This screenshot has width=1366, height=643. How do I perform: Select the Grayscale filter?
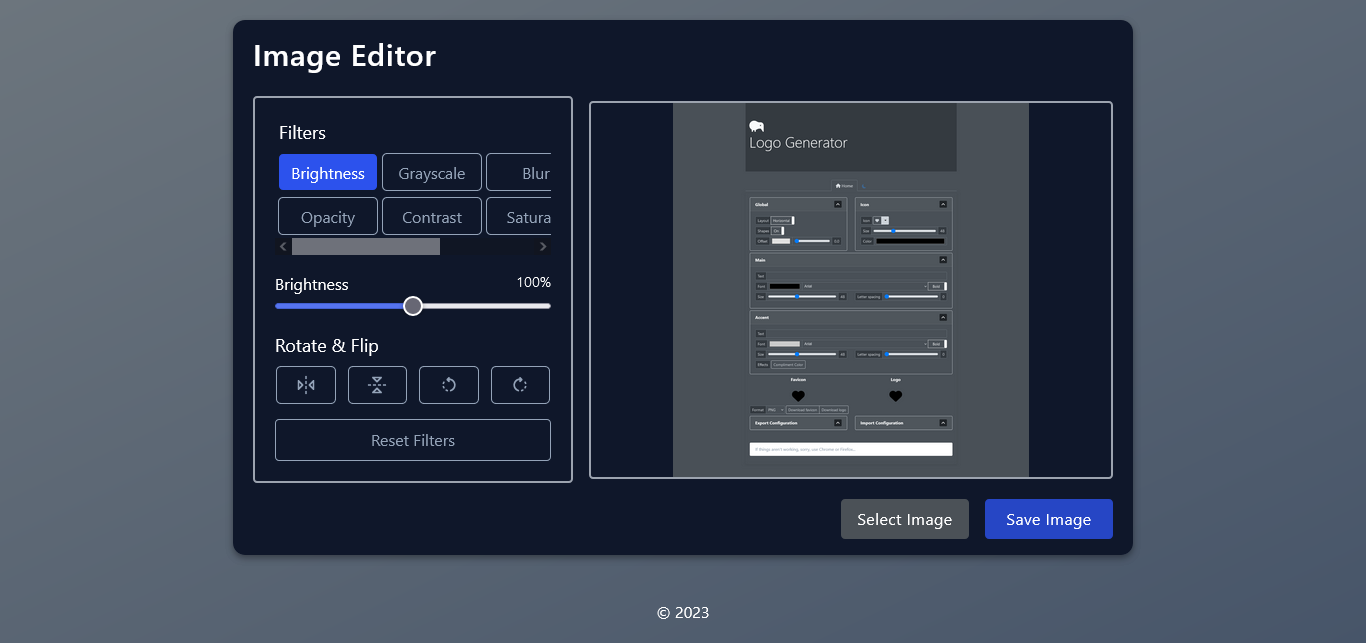pos(431,172)
